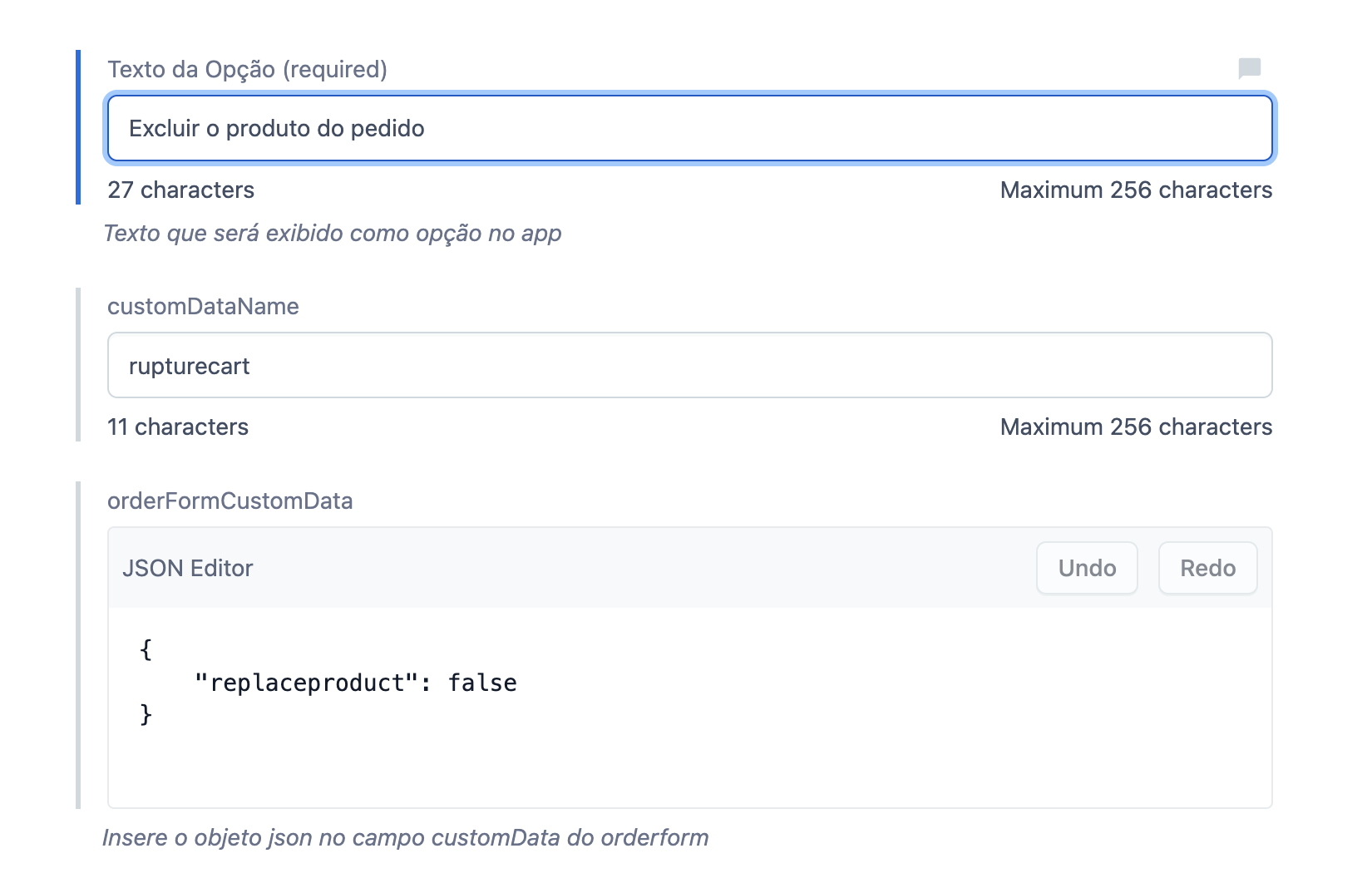
Task: Place cursor on the "replaceproduct" key
Action: point(306,683)
